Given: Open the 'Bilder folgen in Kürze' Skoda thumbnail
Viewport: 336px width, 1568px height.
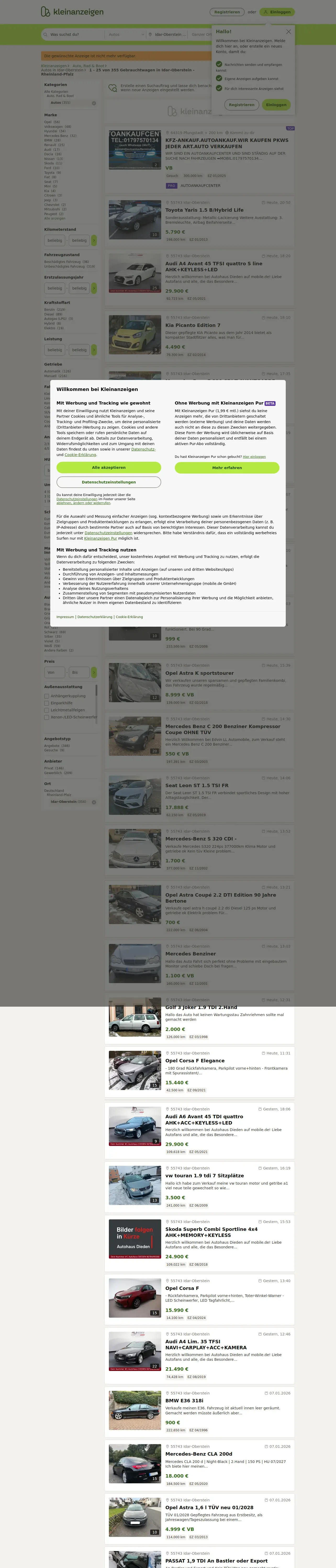Looking at the screenshot, I should (135, 1239).
